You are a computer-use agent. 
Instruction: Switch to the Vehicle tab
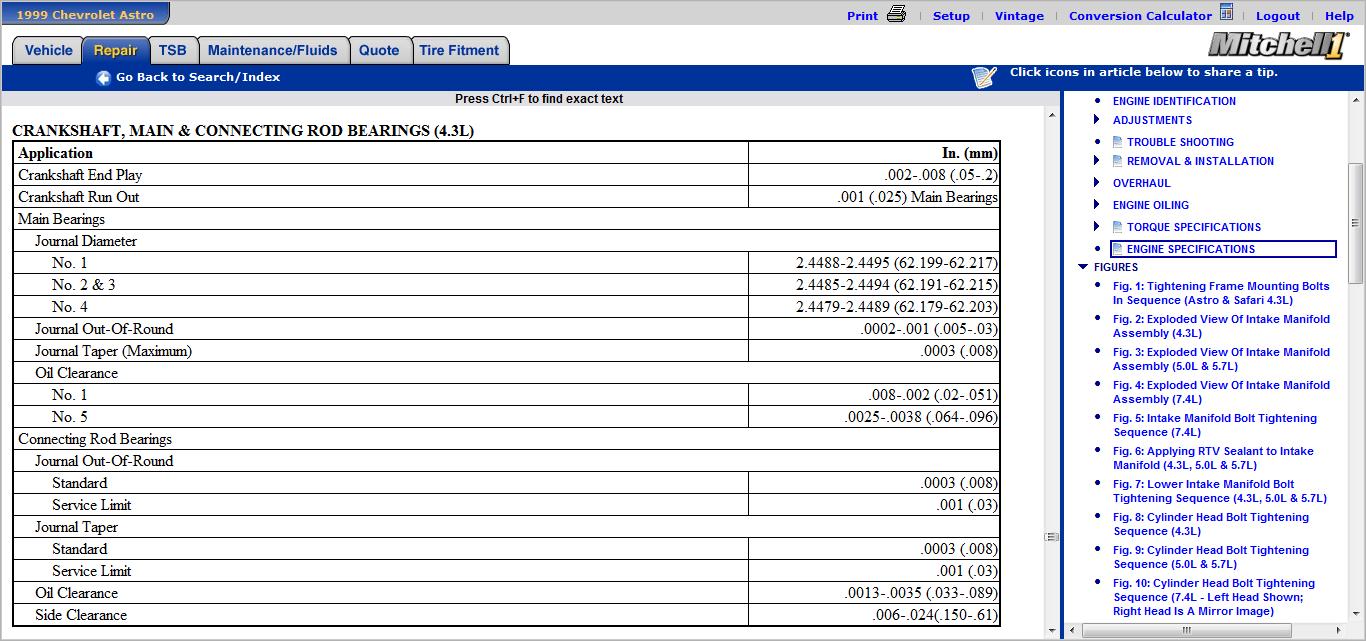[48, 50]
